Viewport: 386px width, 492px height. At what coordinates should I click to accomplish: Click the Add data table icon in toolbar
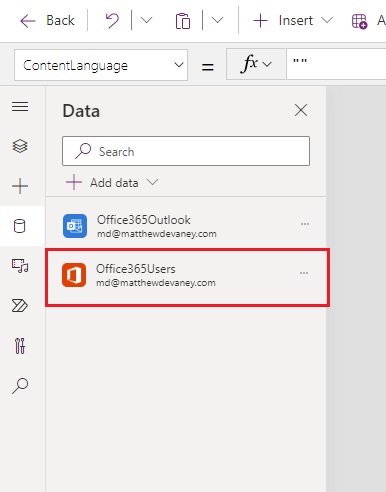[x=359, y=21]
